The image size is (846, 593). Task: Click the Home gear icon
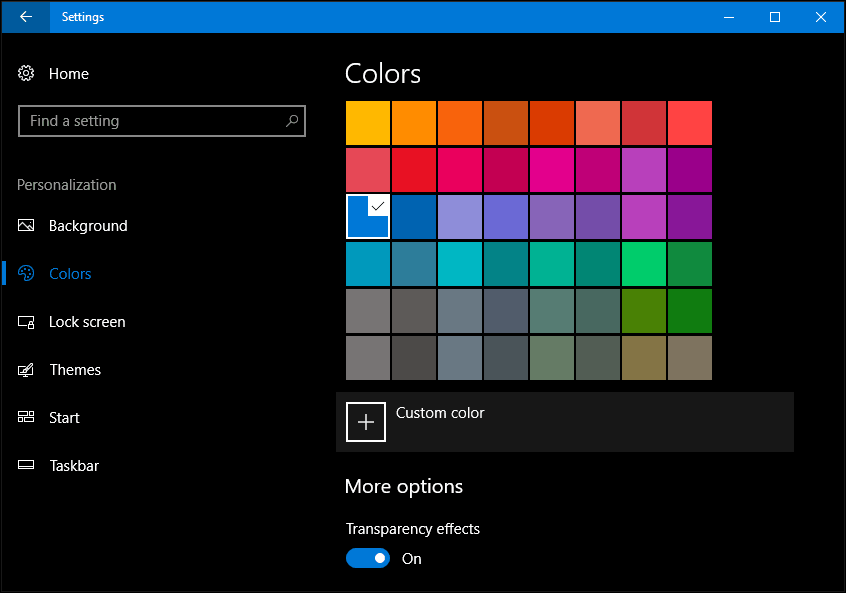26,73
